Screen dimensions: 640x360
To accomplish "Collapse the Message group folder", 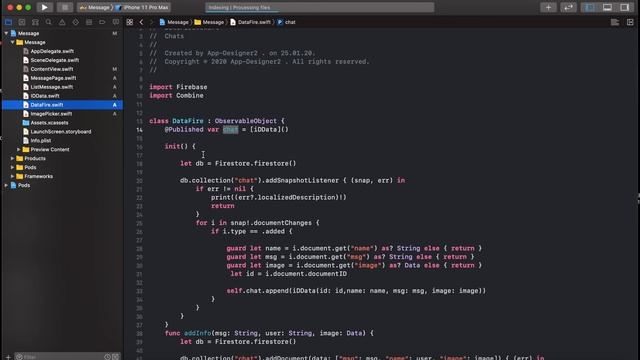I will click(x=13, y=42).
